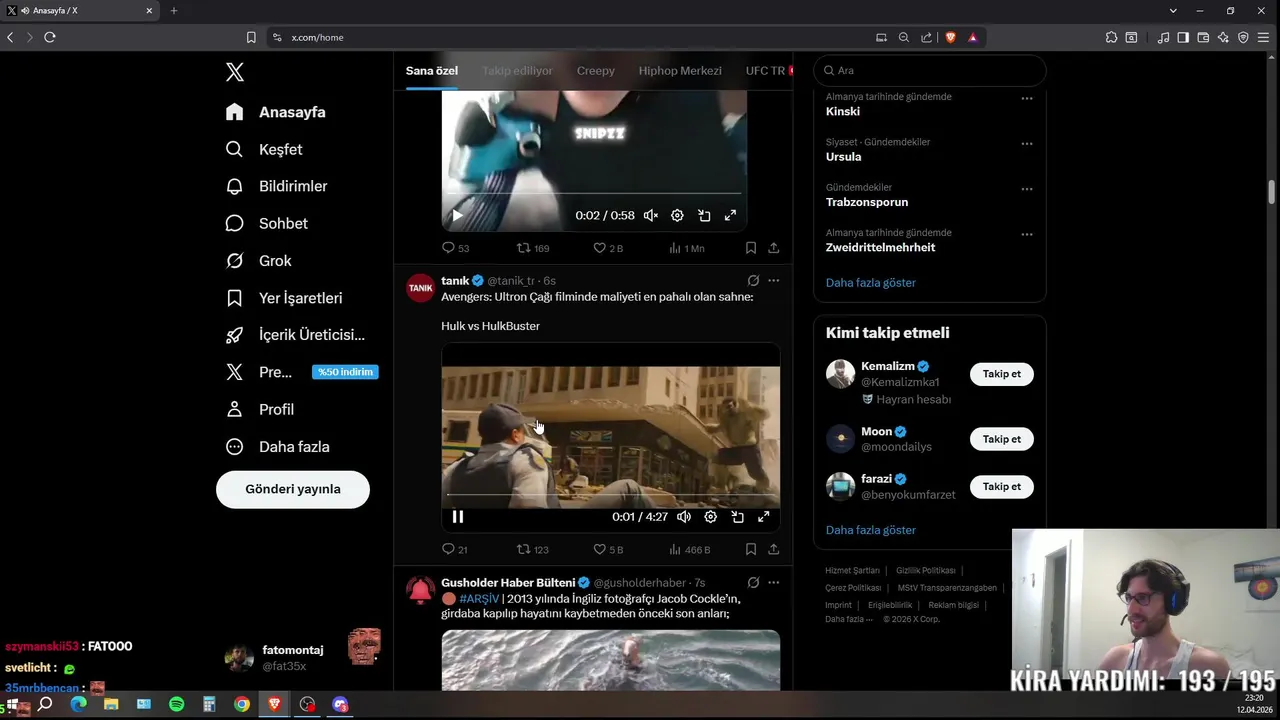
Task: Click Gönderi yayınla button
Action: (293, 489)
